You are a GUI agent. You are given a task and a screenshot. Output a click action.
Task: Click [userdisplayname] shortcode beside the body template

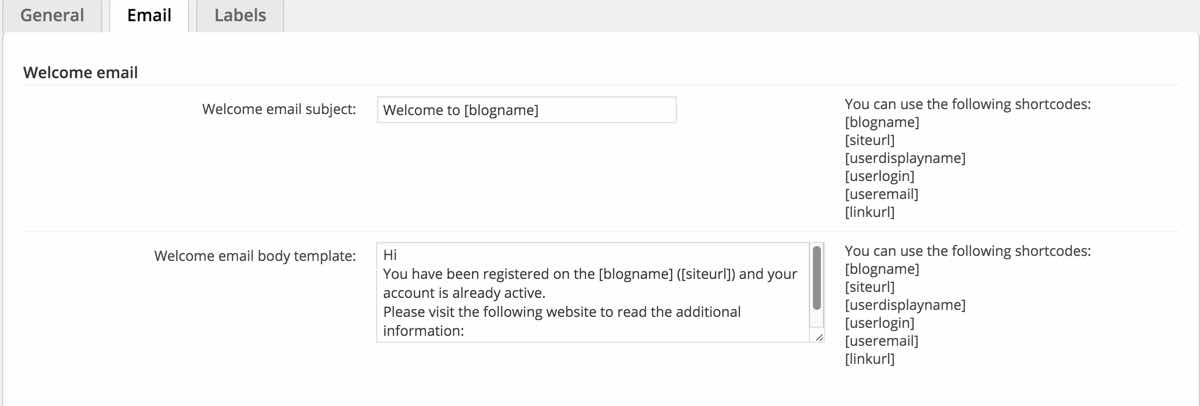coord(905,305)
